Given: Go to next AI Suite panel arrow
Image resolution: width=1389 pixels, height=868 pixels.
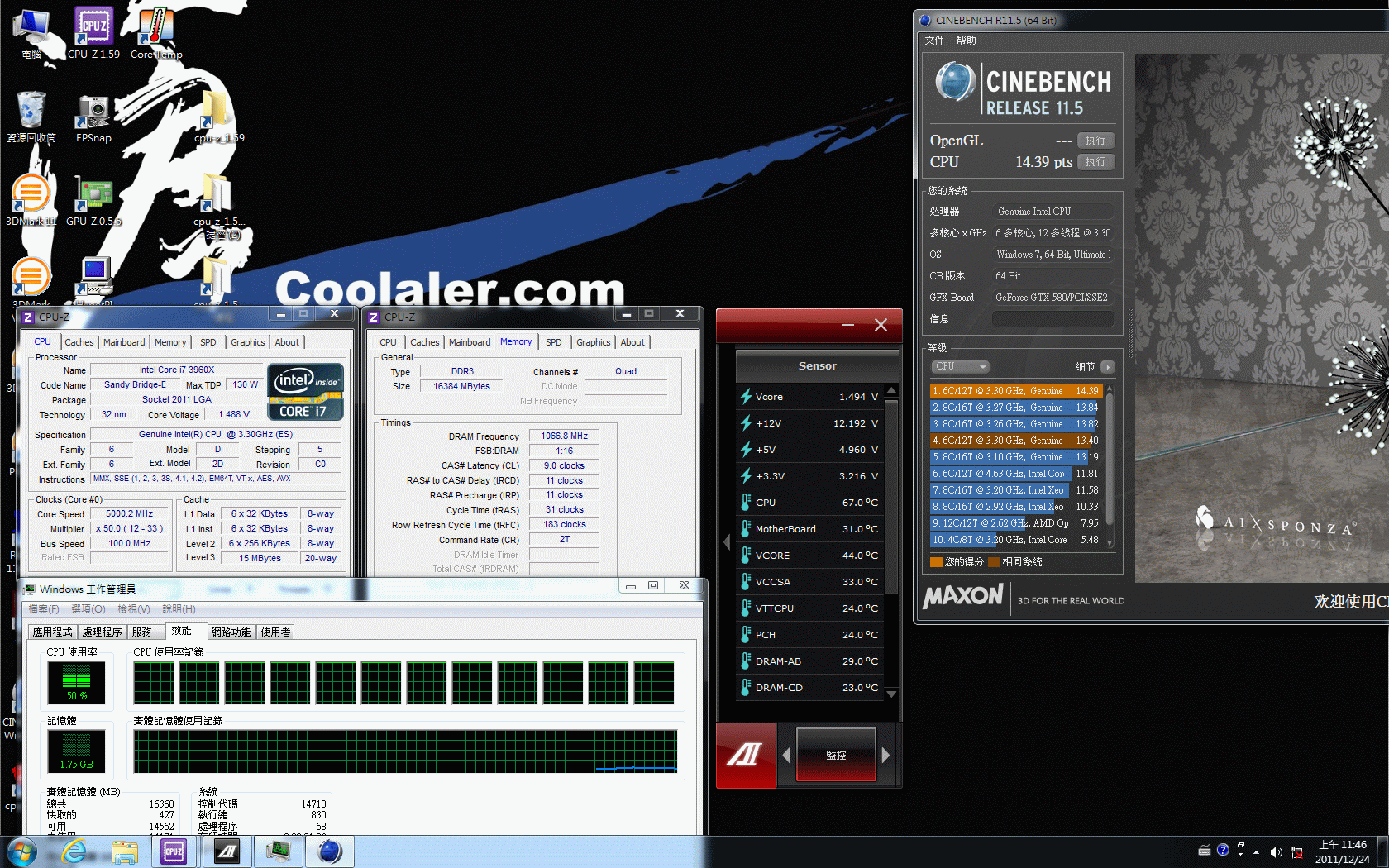Looking at the screenshot, I should (885, 755).
